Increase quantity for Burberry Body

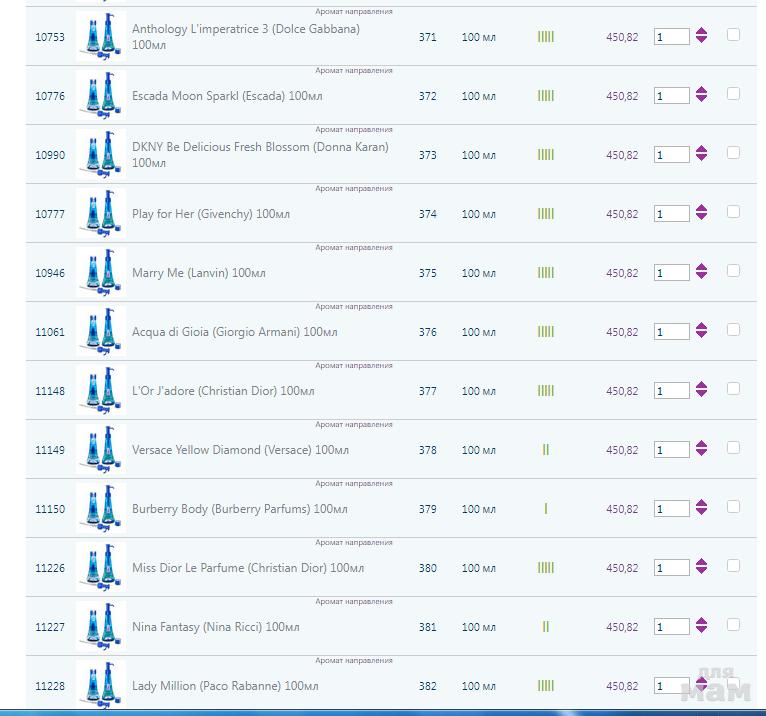(702, 504)
